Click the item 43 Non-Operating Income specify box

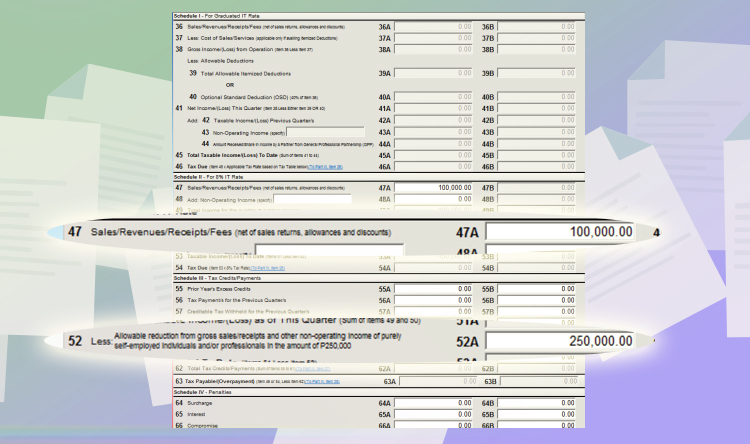(x=325, y=132)
